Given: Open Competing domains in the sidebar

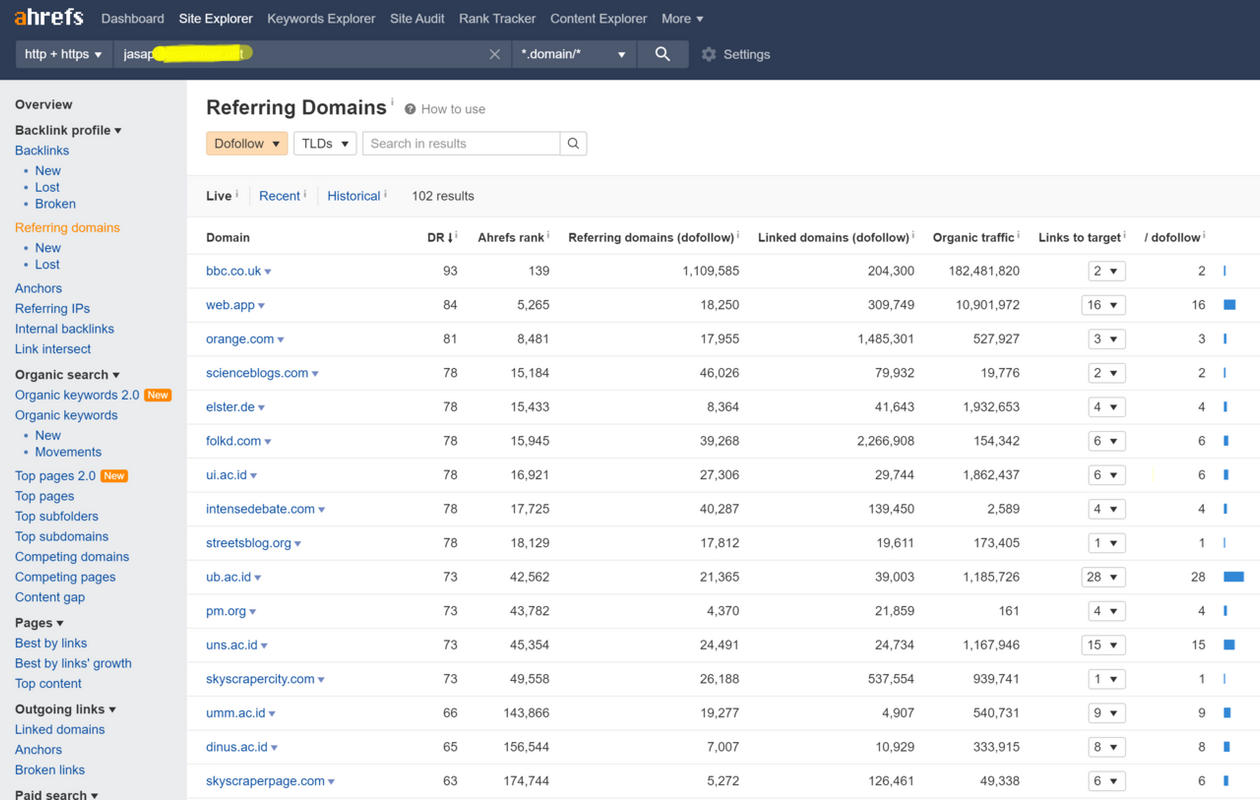Looking at the screenshot, I should (x=72, y=557).
